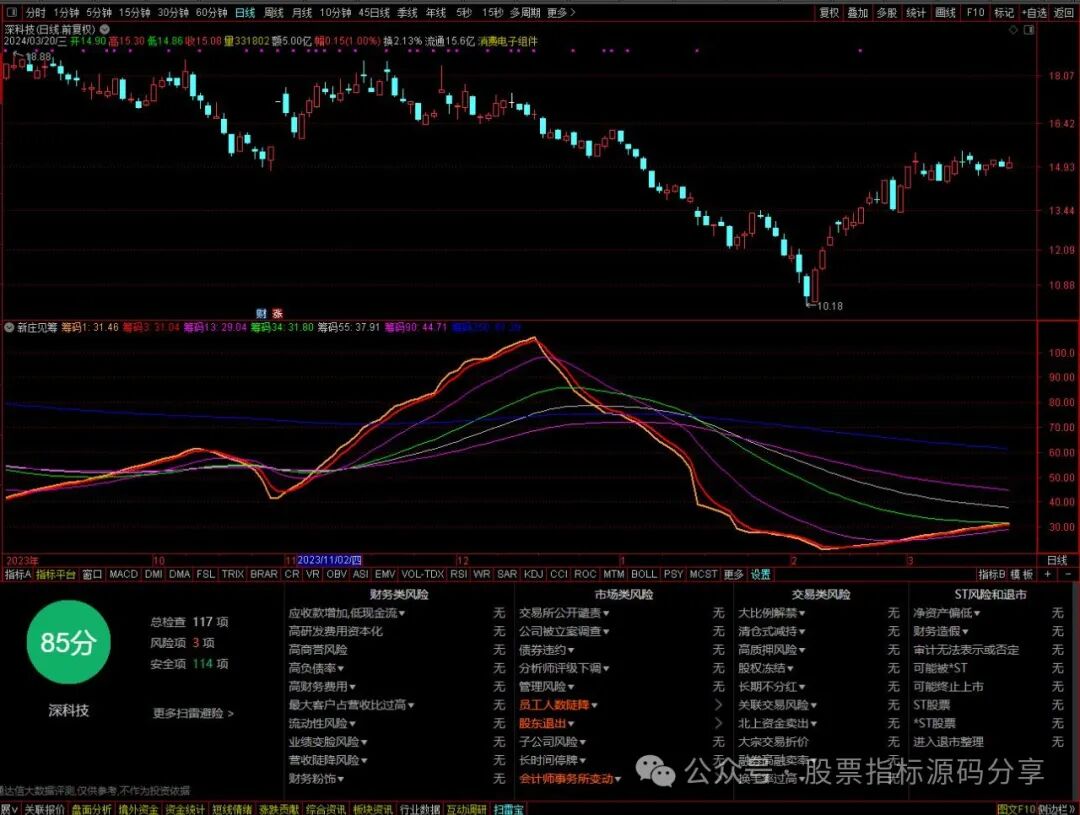Click the 日线 label on time axis
Image resolution: width=1080 pixels, height=815 pixels.
(1057, 560)
